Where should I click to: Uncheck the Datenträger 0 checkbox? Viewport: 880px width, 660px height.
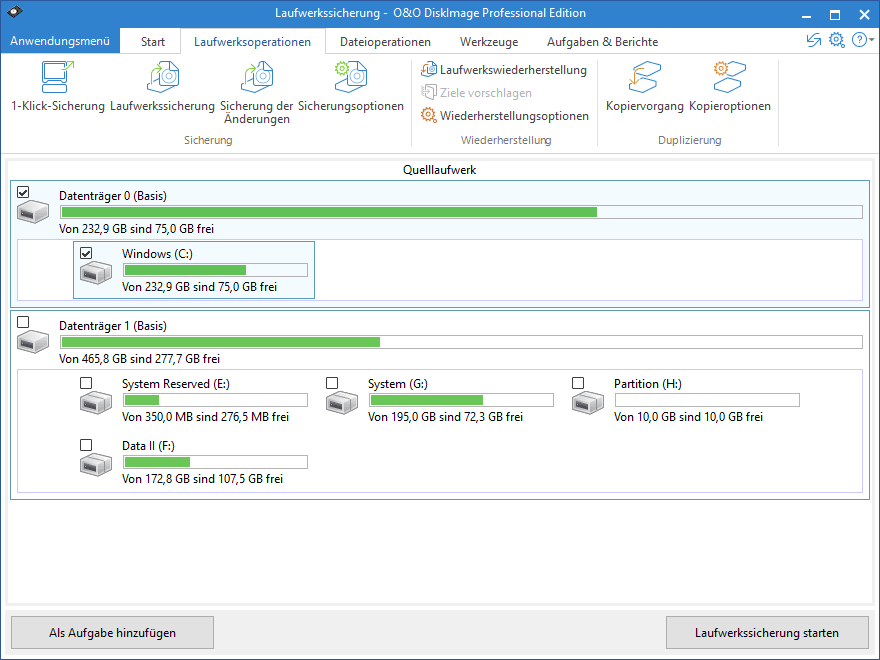pos(23,192)
